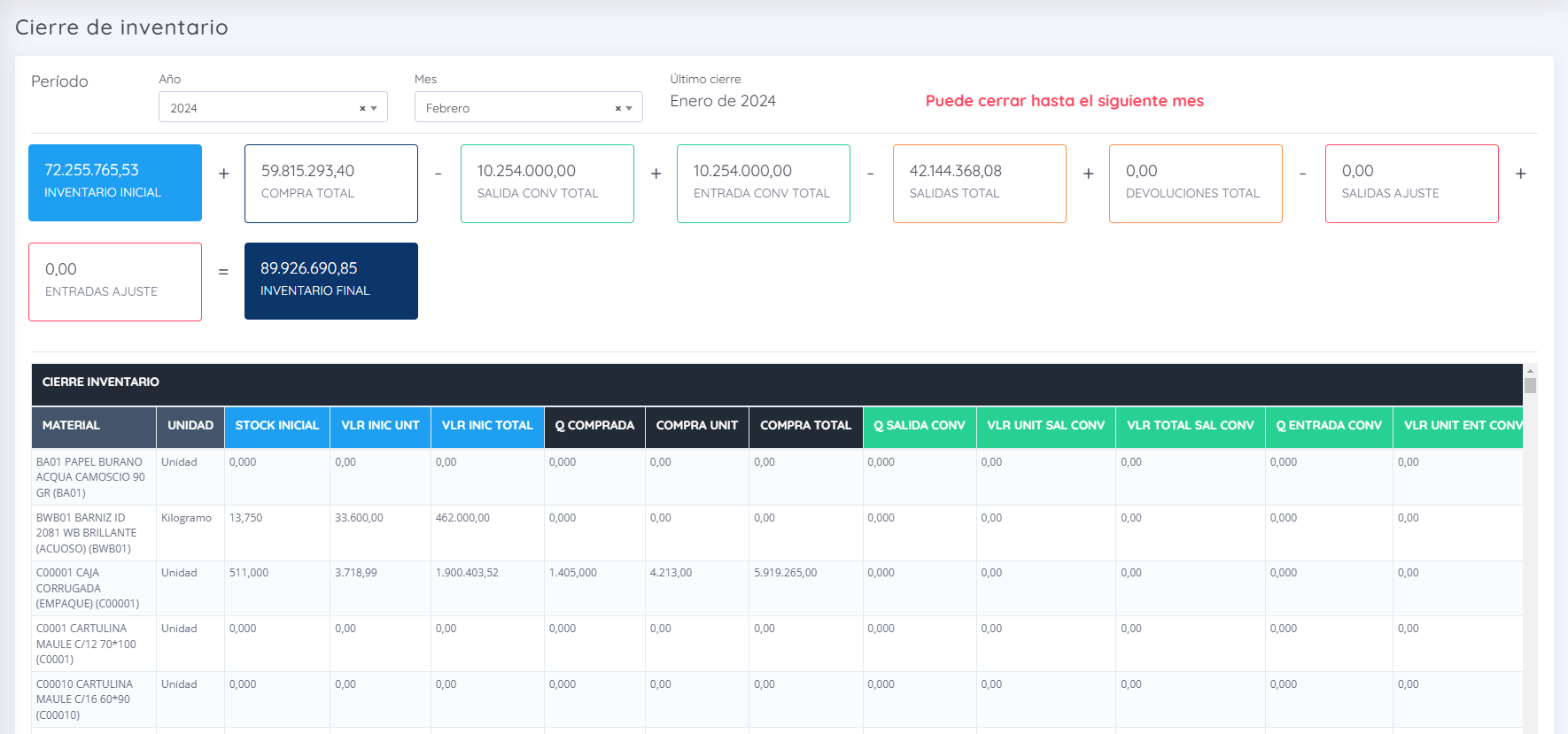Click the SALIDAS AJUSTE card
The image size is (1568, 734).
point(1412,183)
